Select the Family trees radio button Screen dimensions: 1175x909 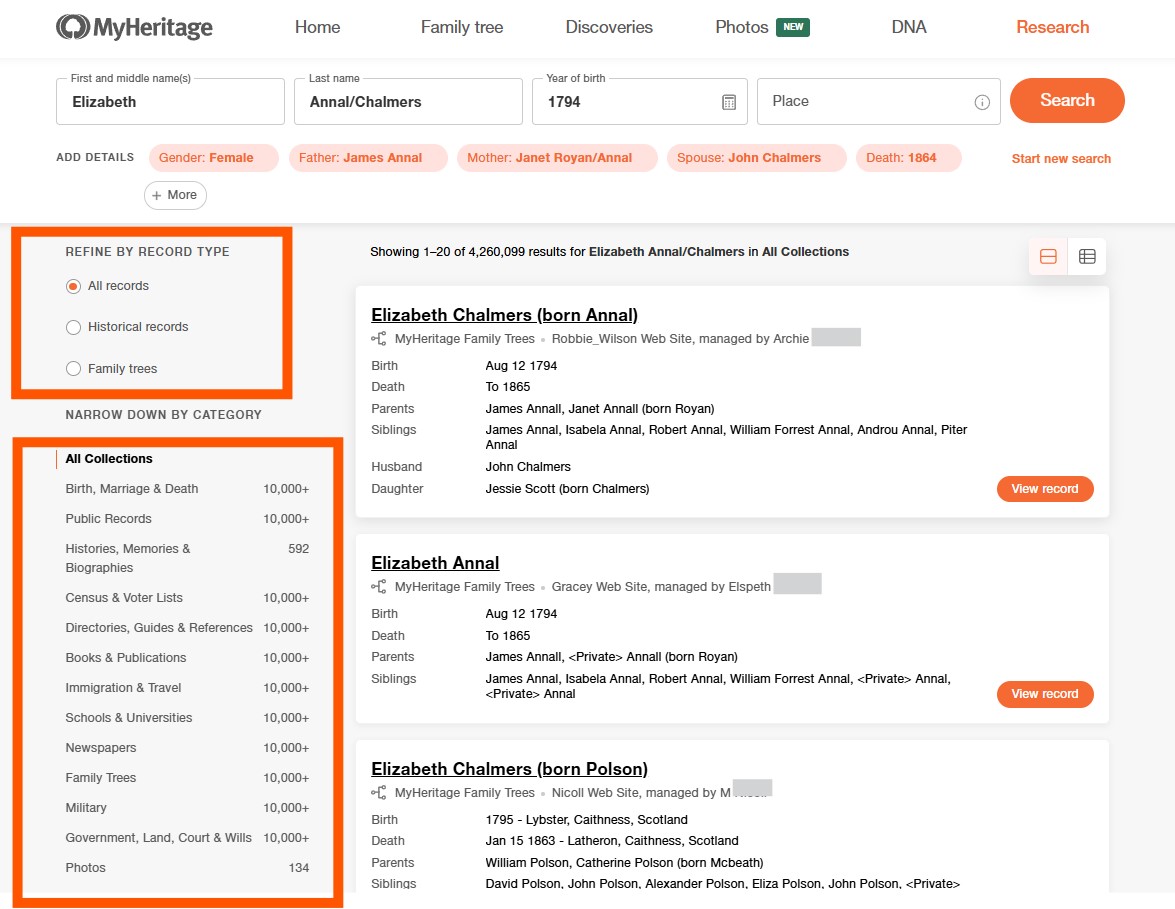73,369
